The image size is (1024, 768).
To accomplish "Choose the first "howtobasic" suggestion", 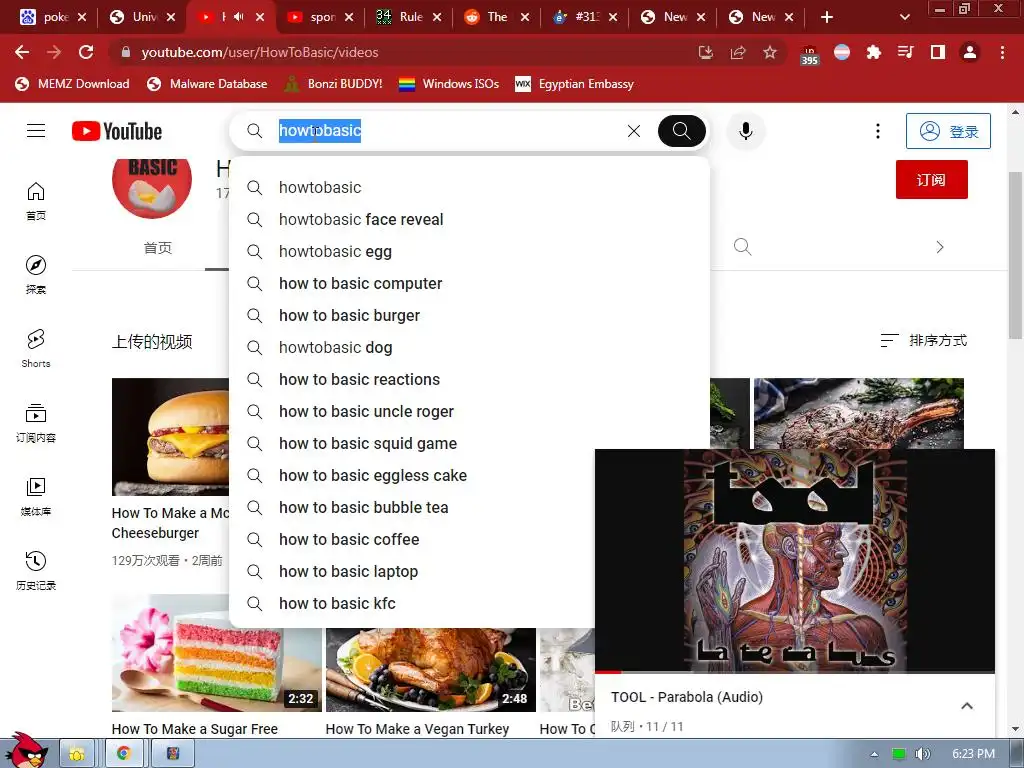I will click(469, 187).
